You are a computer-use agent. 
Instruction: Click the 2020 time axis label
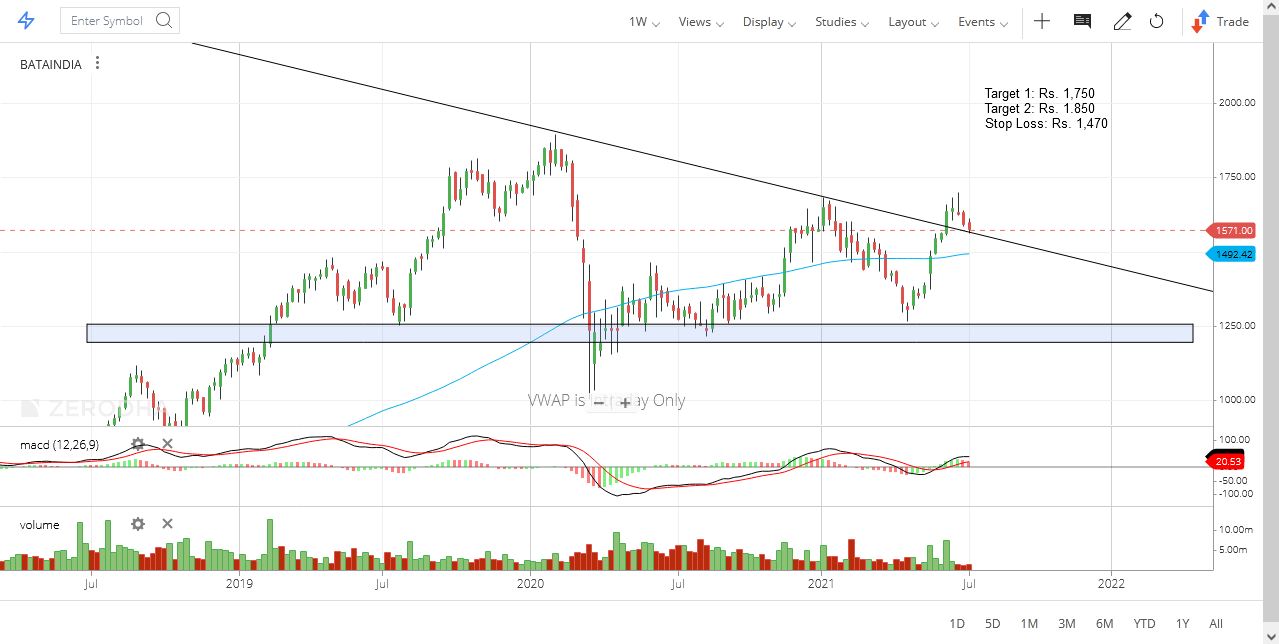[530, 583]
